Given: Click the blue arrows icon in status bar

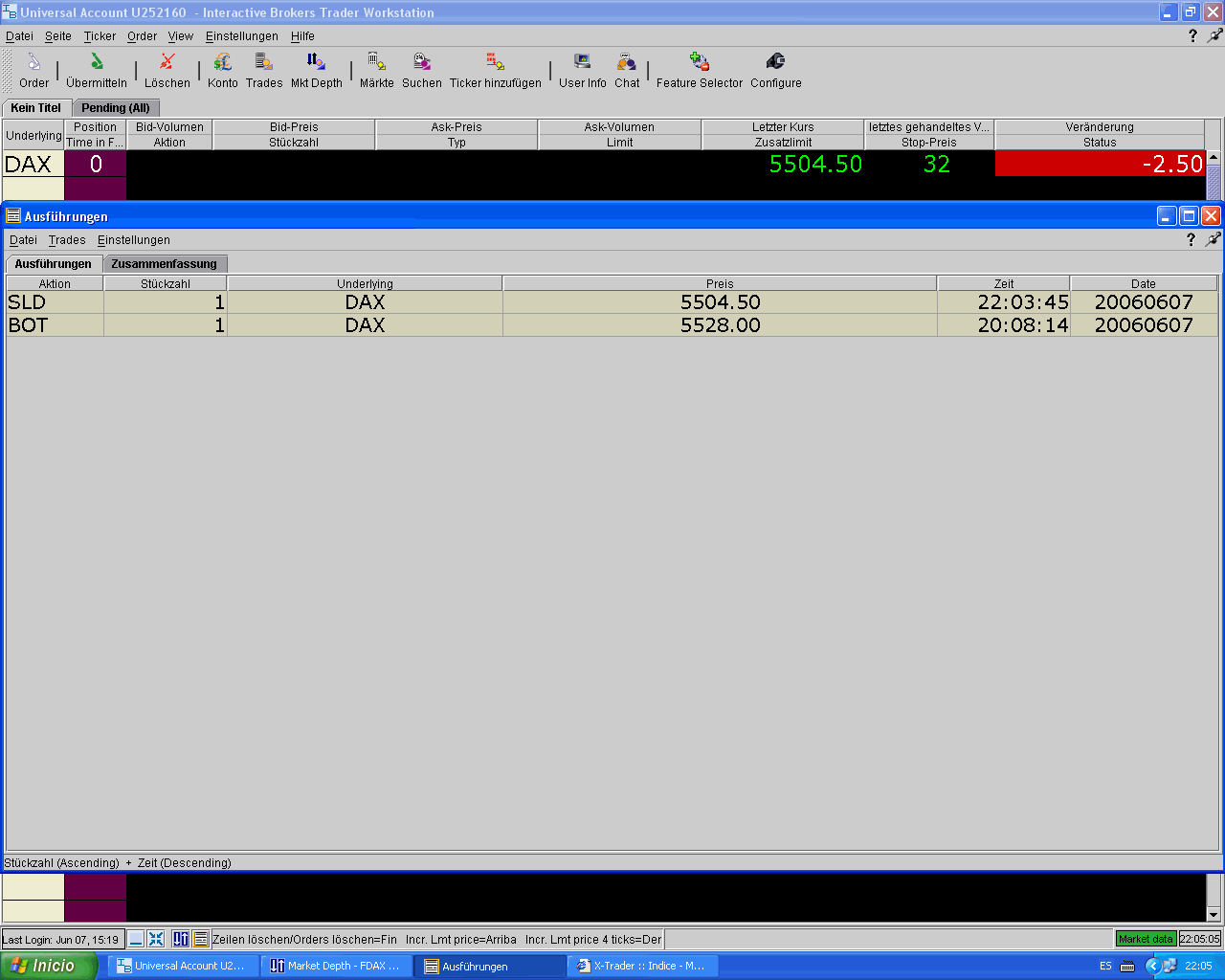Looking at the screenshot, I should pyautogui.click(x=156, y=939).
